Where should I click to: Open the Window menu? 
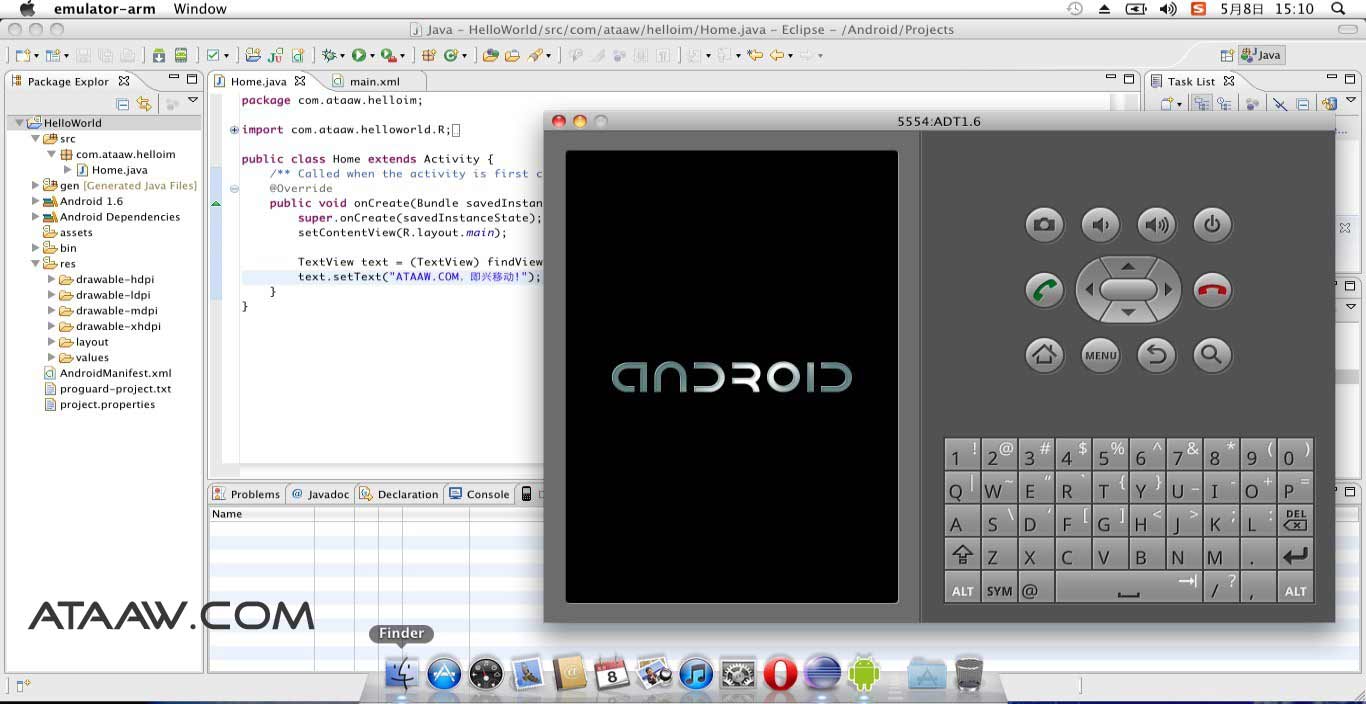200,9
